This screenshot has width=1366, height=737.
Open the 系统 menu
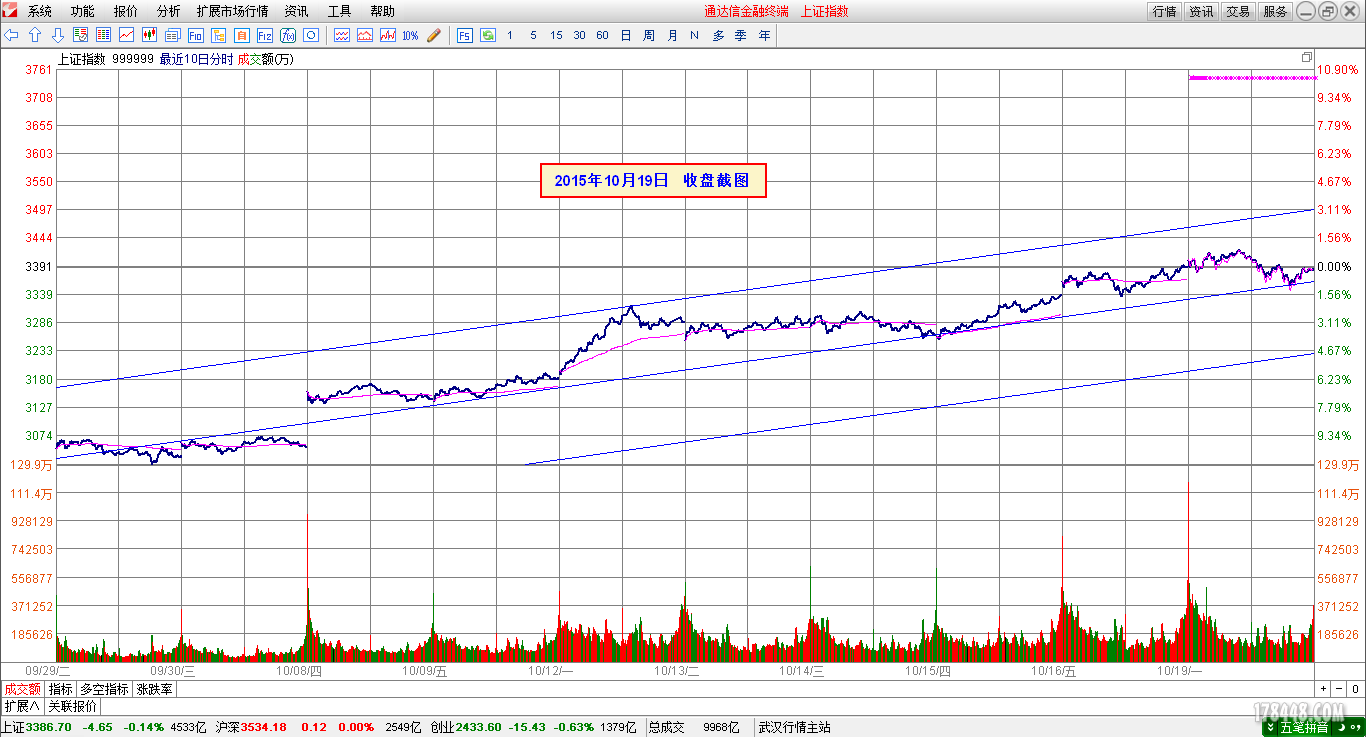pyautogui.click(x=40, y=12)
